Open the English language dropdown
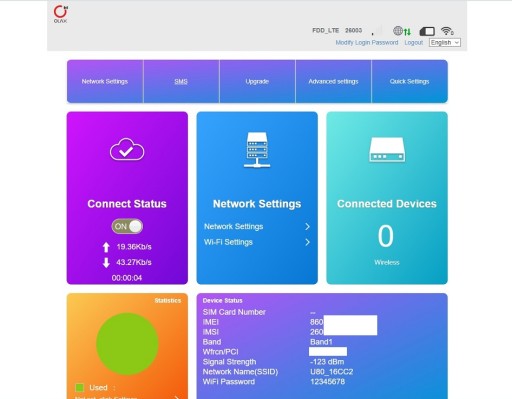 click(445, 43)
